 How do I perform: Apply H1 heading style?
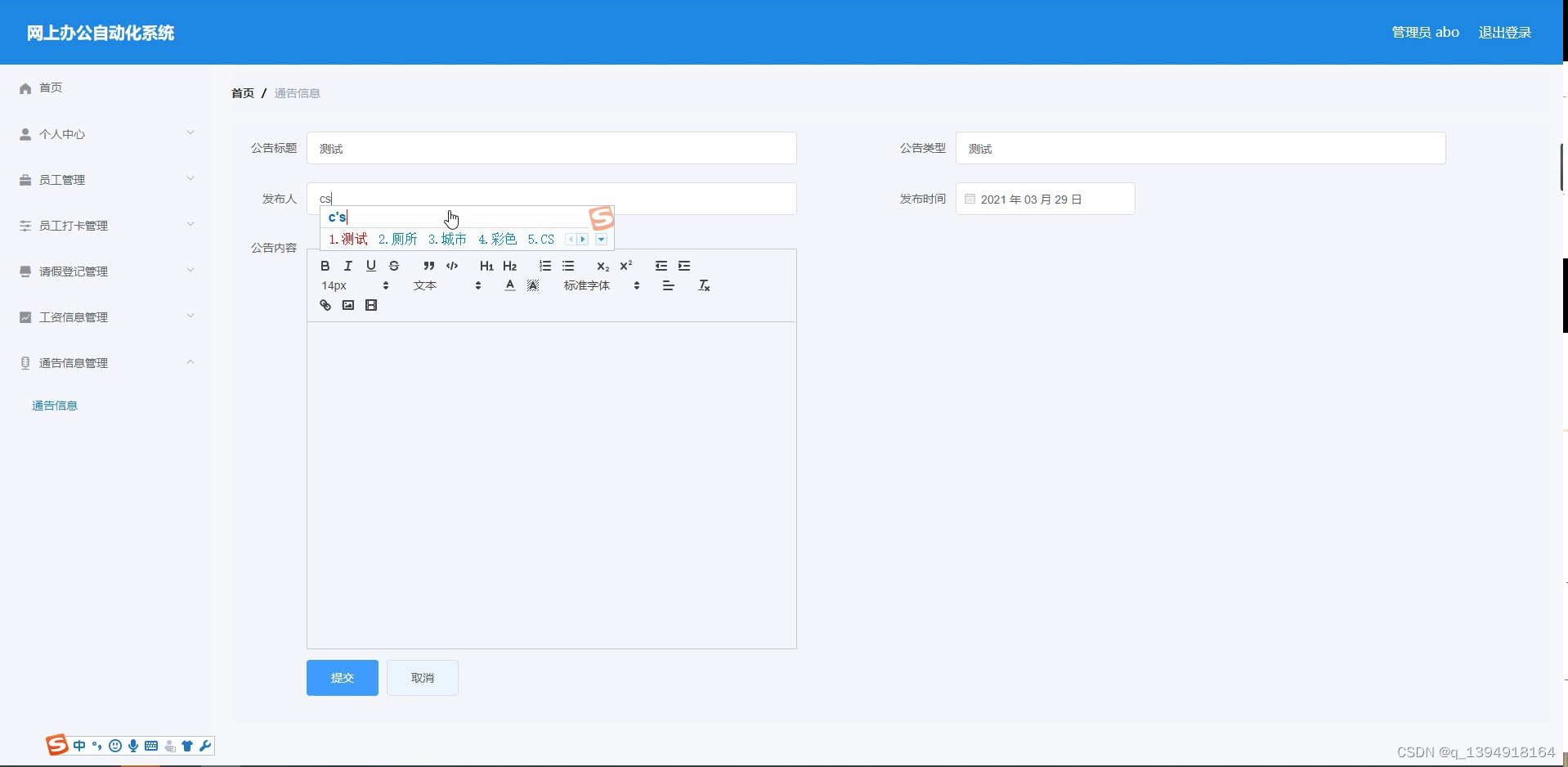(x=486, y=266)
